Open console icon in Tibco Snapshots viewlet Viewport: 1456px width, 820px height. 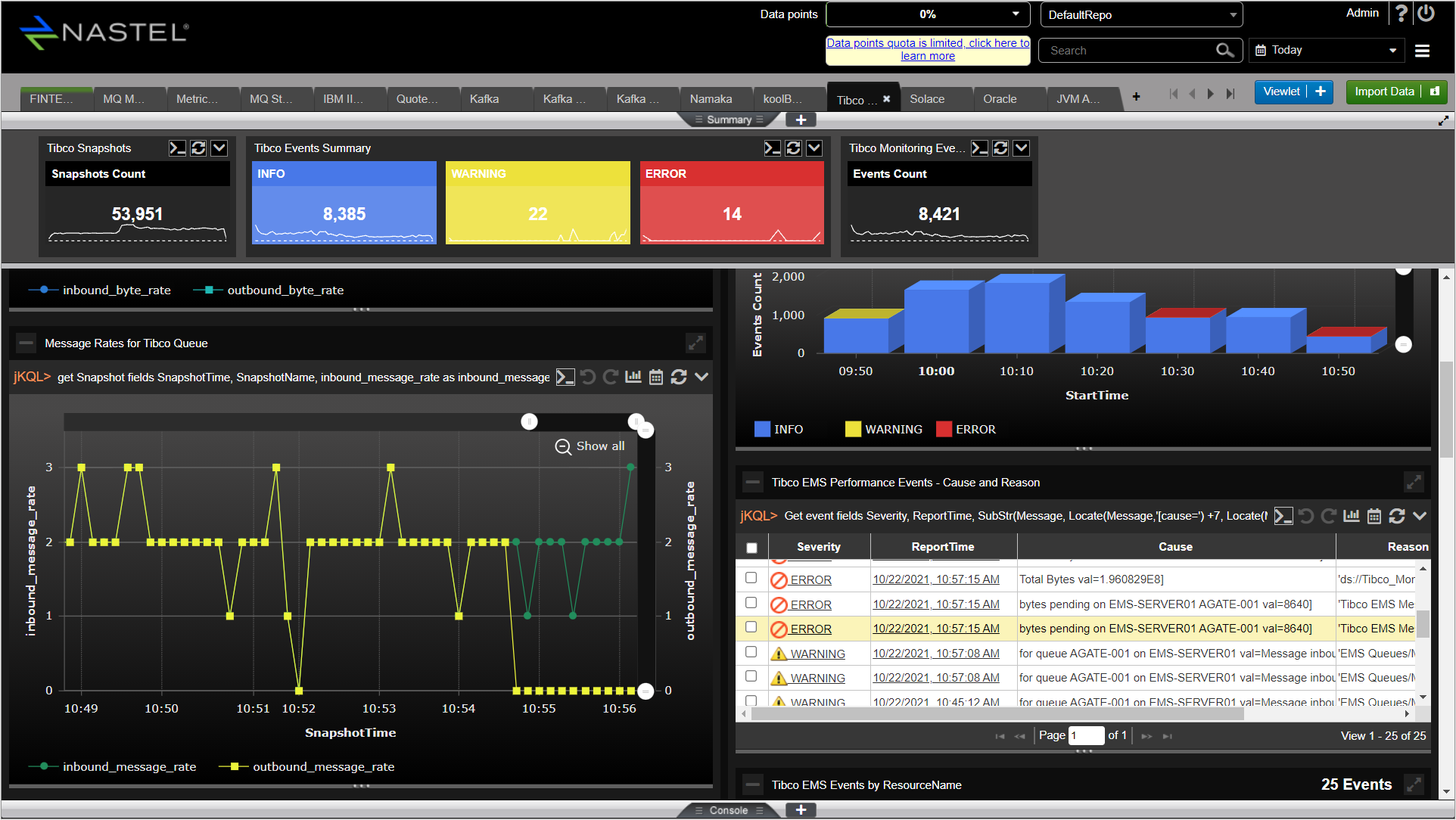(177, 148)
